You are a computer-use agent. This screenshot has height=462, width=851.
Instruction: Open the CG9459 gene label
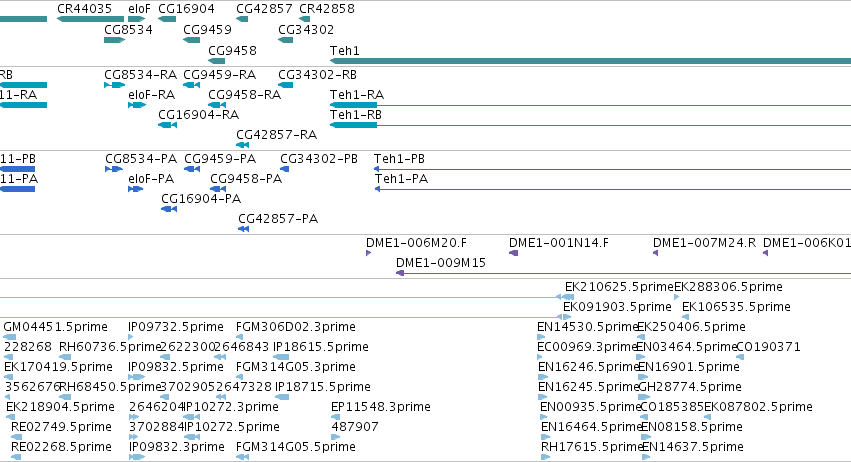click(207, 29)
